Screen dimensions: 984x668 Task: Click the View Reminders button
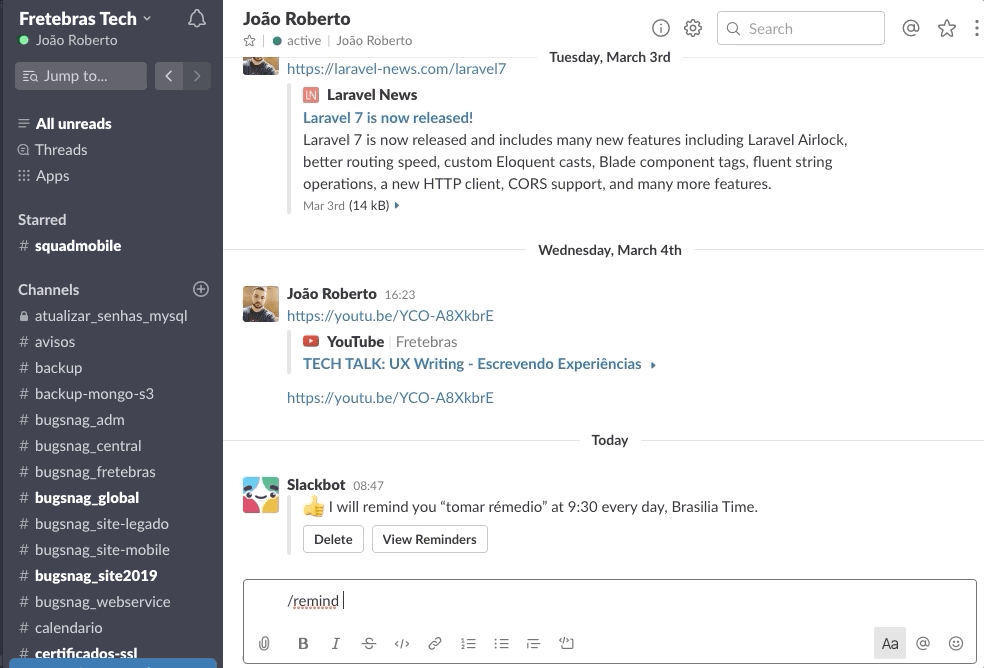430,539
